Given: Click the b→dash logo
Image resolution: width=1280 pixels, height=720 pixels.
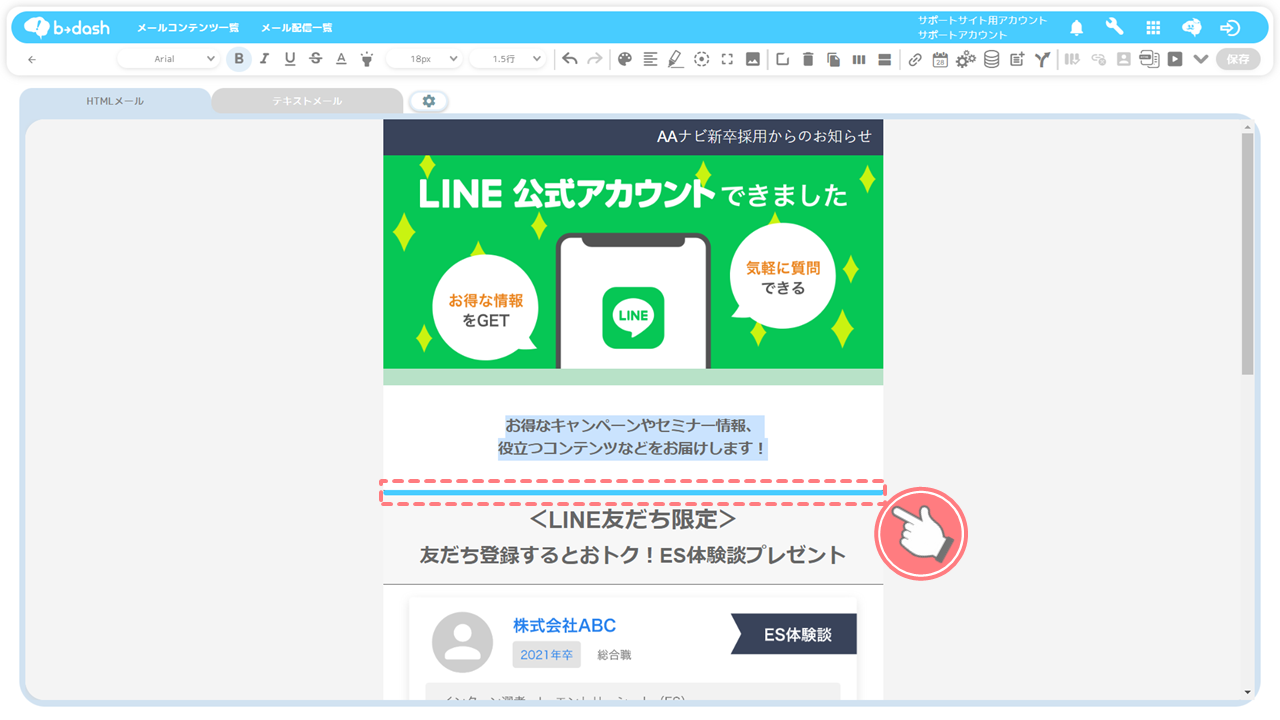Looking at the screenshot, I should pyautogui.click(x=67, y=27).
